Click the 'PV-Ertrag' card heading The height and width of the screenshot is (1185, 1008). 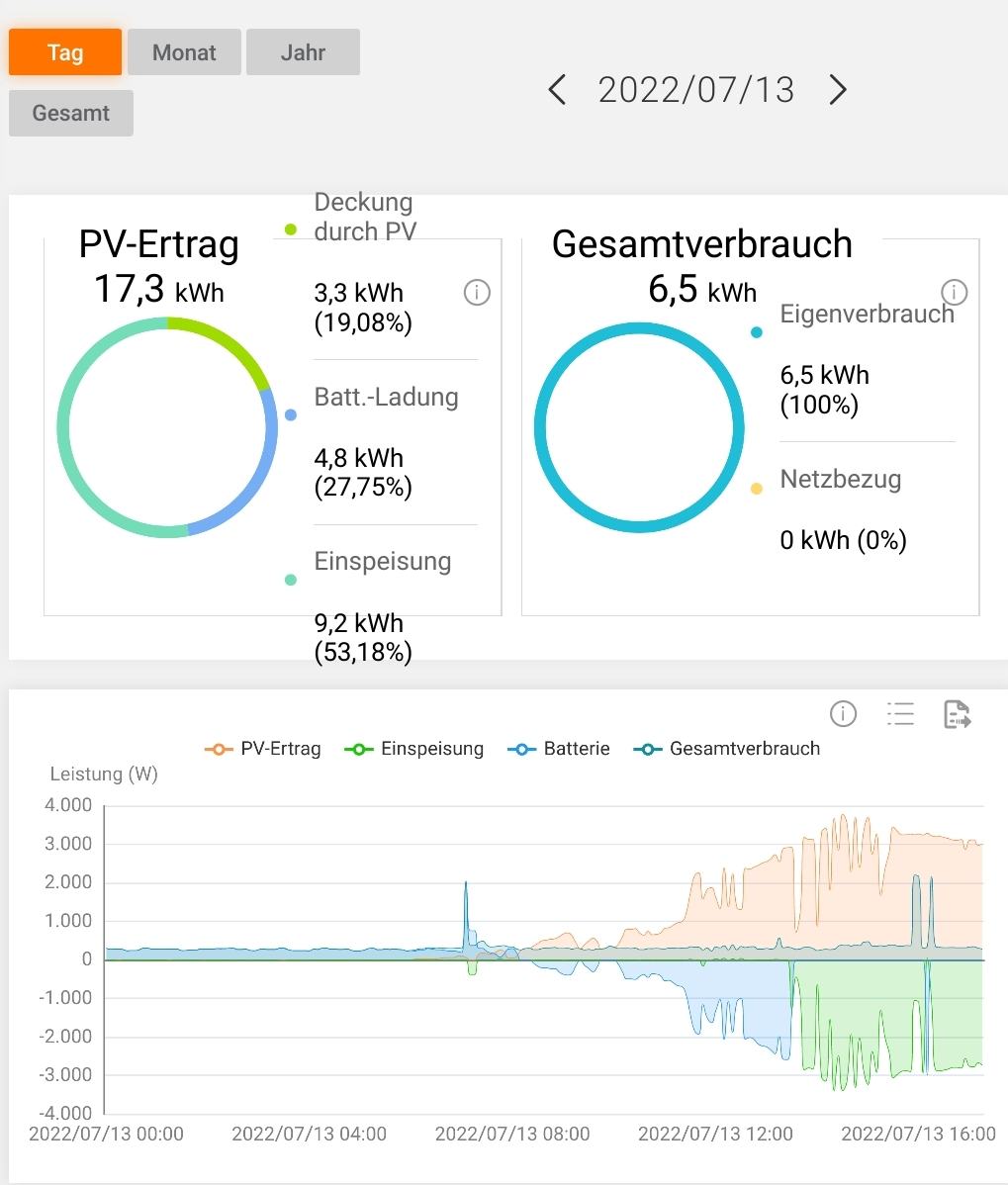tap(158, 244)
